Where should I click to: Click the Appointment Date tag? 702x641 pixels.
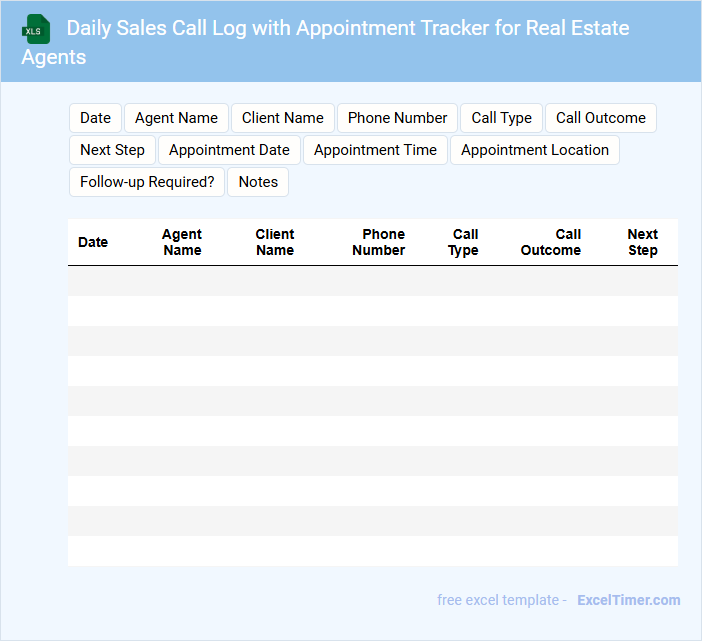click(x=229, y=150)
